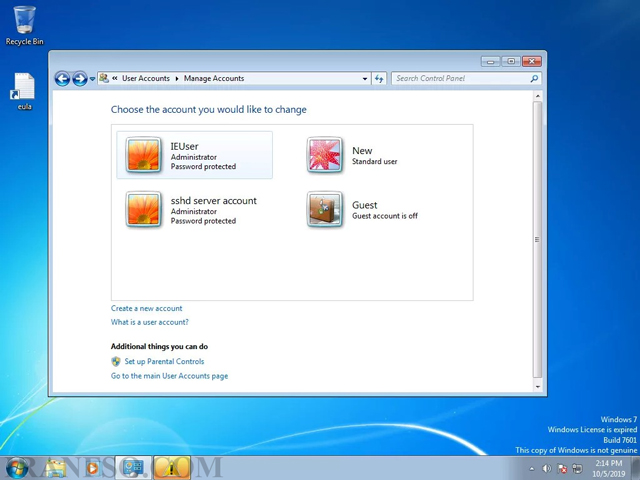
Task: Select the IEUser administrator account
Action: pos(195,155)
